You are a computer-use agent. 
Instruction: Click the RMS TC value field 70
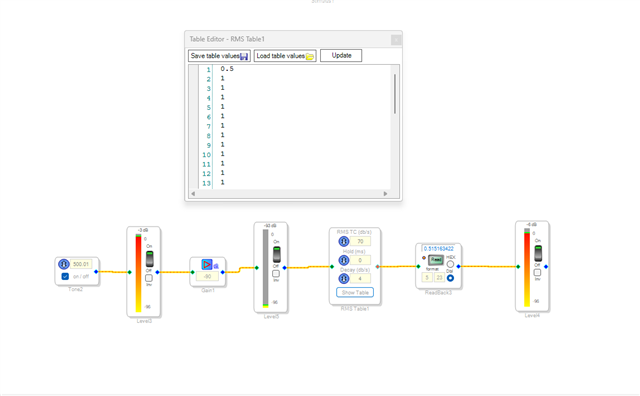360,241
